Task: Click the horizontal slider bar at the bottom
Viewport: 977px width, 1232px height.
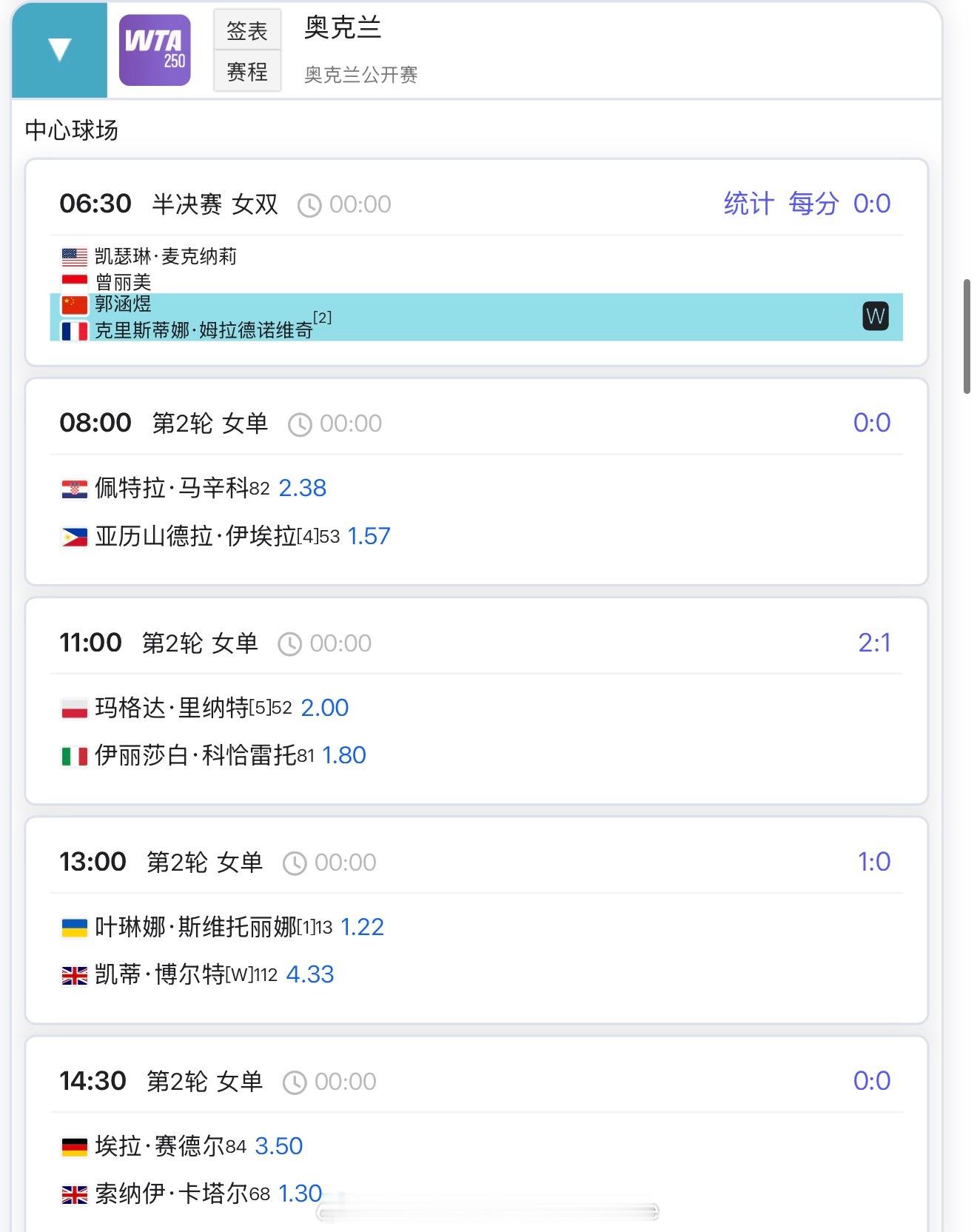Action: point(487,1211)
